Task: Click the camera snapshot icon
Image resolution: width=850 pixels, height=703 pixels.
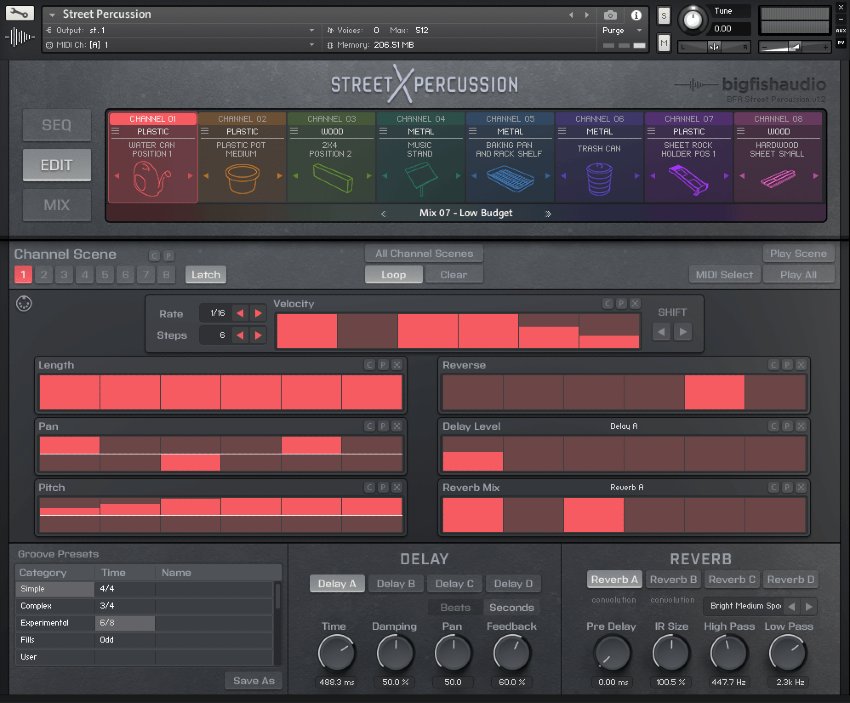Action: (x=611, y=15)
